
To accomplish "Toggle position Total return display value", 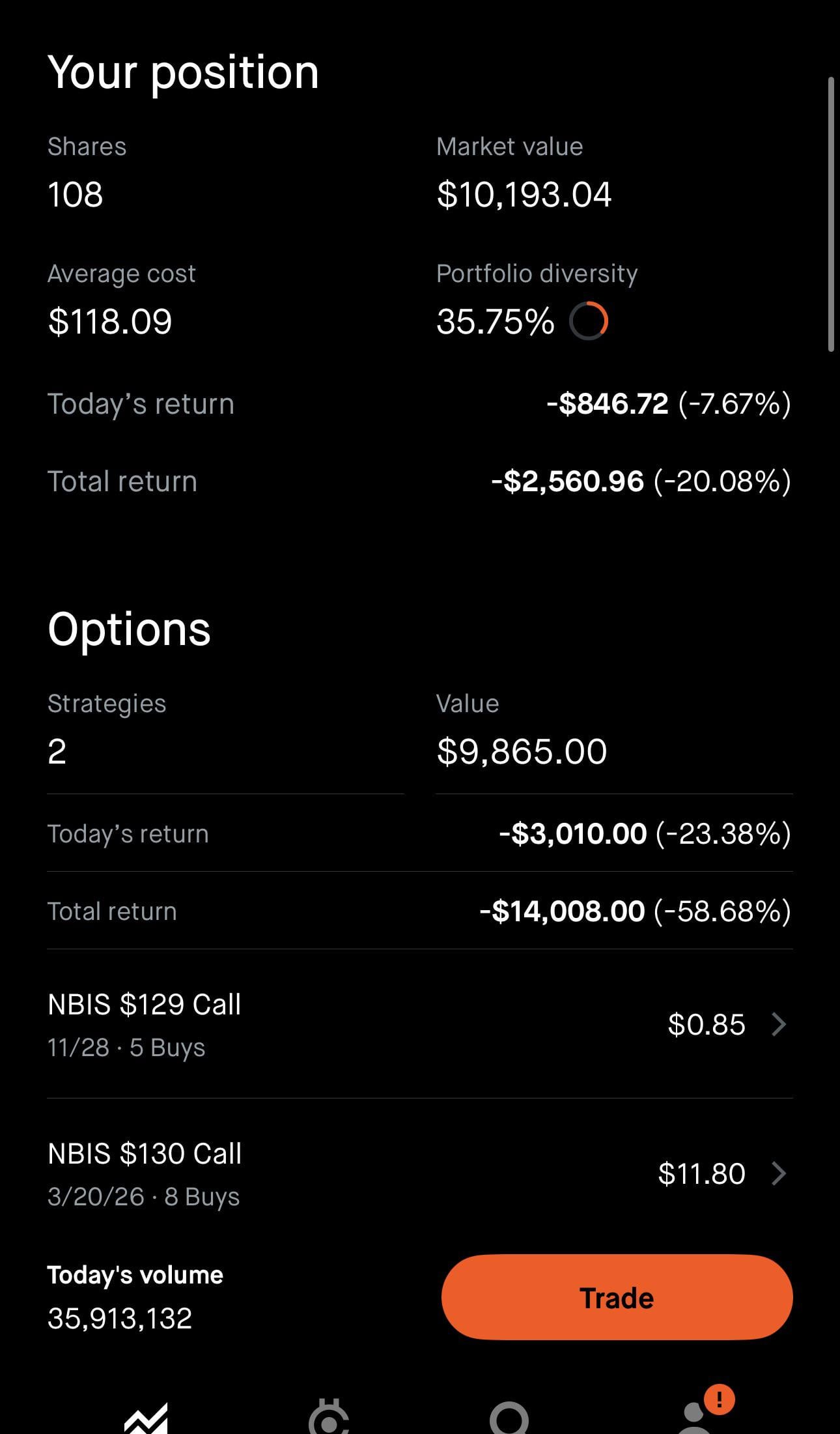I will (x=641, y=481).
